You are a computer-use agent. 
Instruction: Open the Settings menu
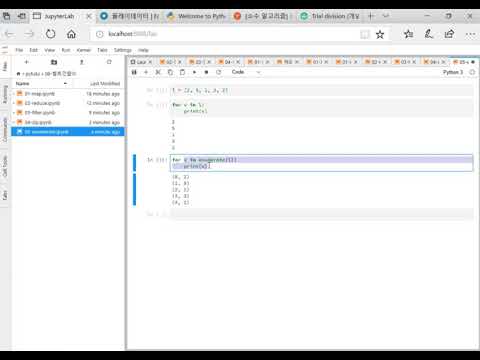point(123,50)
